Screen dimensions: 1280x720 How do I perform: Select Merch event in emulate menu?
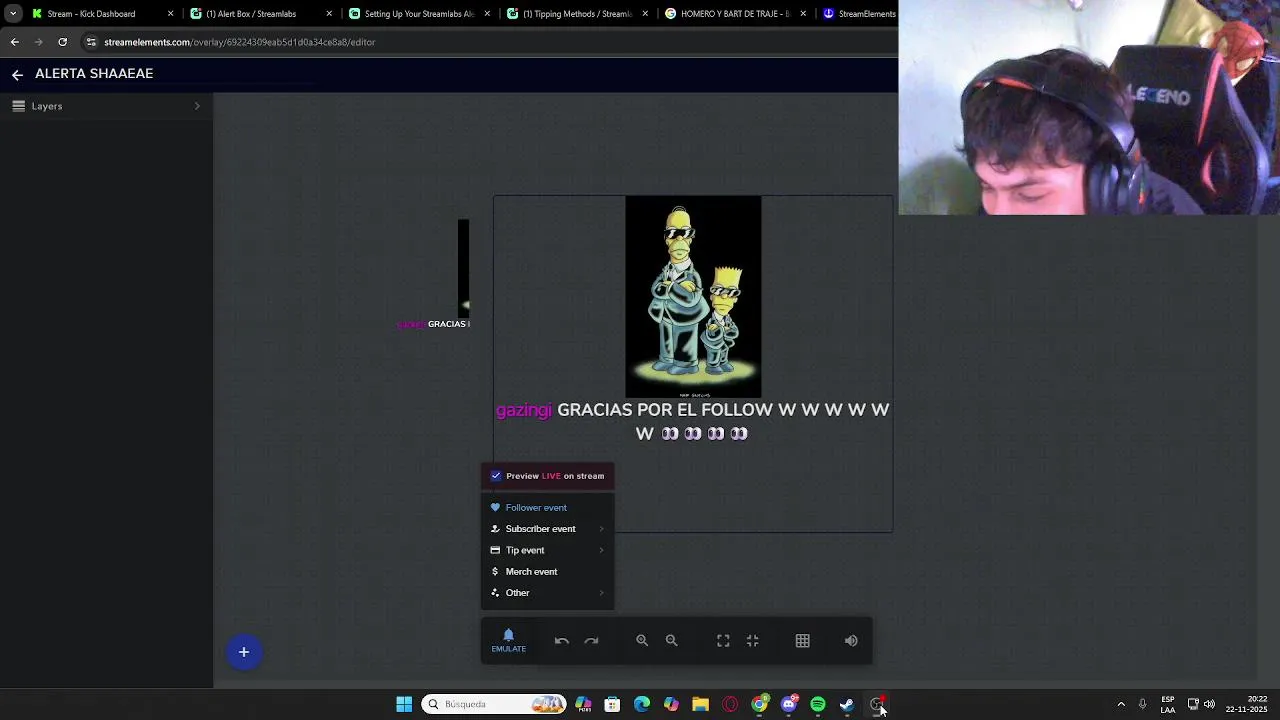[x=548, y=572]
